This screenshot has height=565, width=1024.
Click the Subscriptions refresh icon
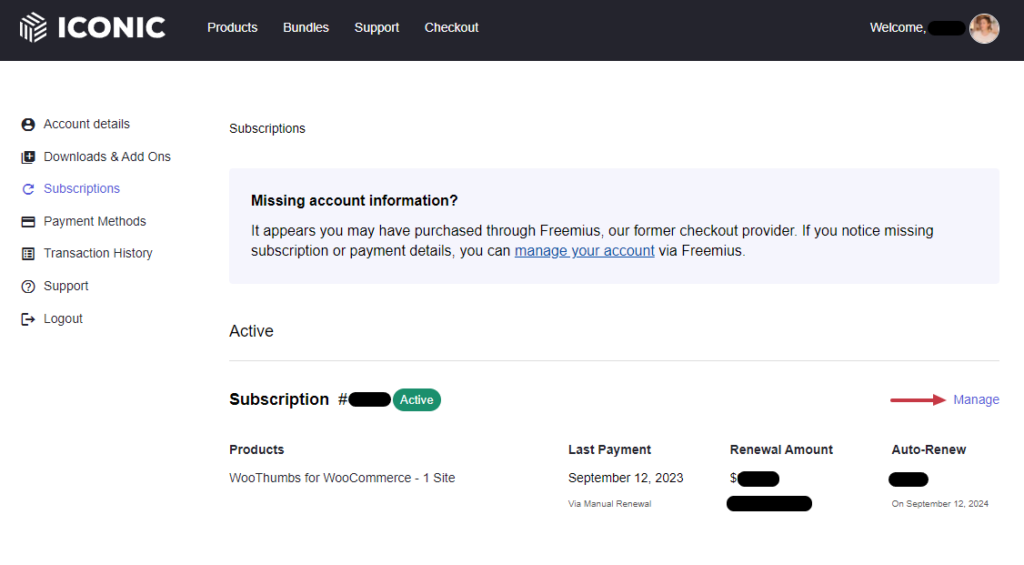(28, 189)
